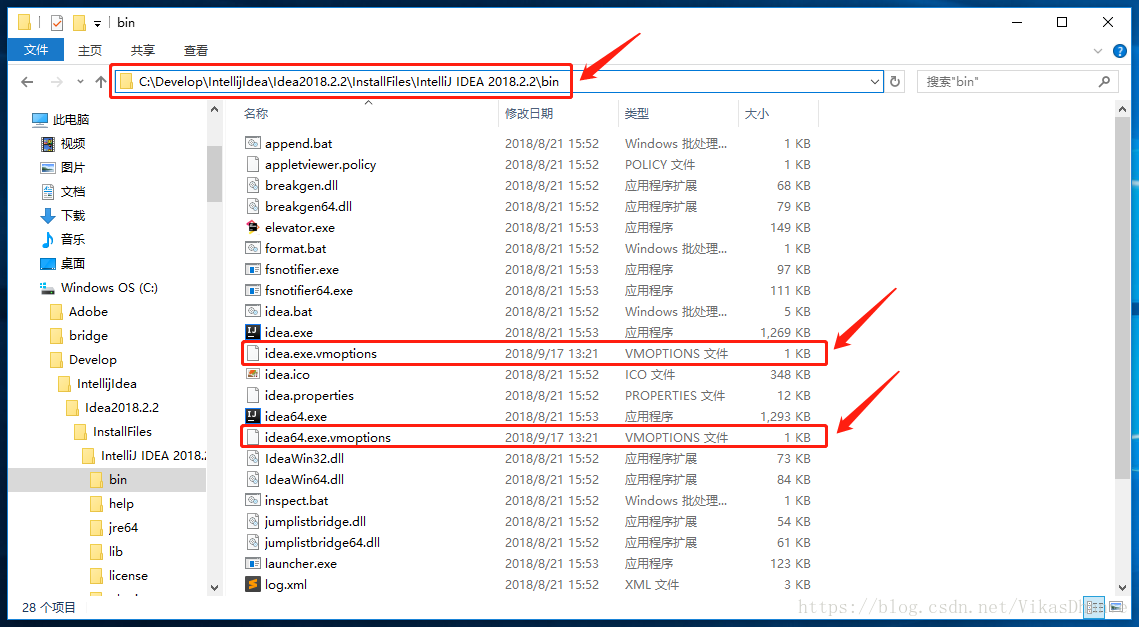Open the quick access toolbar customize dropdown

(x=97, y=24)
